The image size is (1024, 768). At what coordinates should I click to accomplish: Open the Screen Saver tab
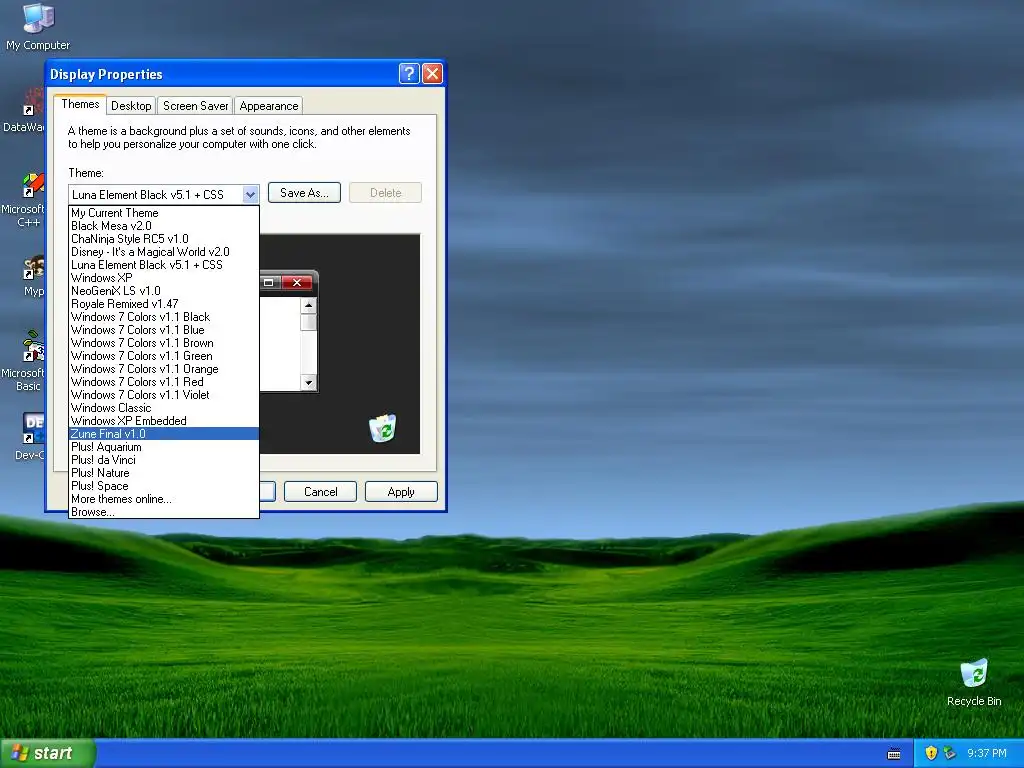195,106
